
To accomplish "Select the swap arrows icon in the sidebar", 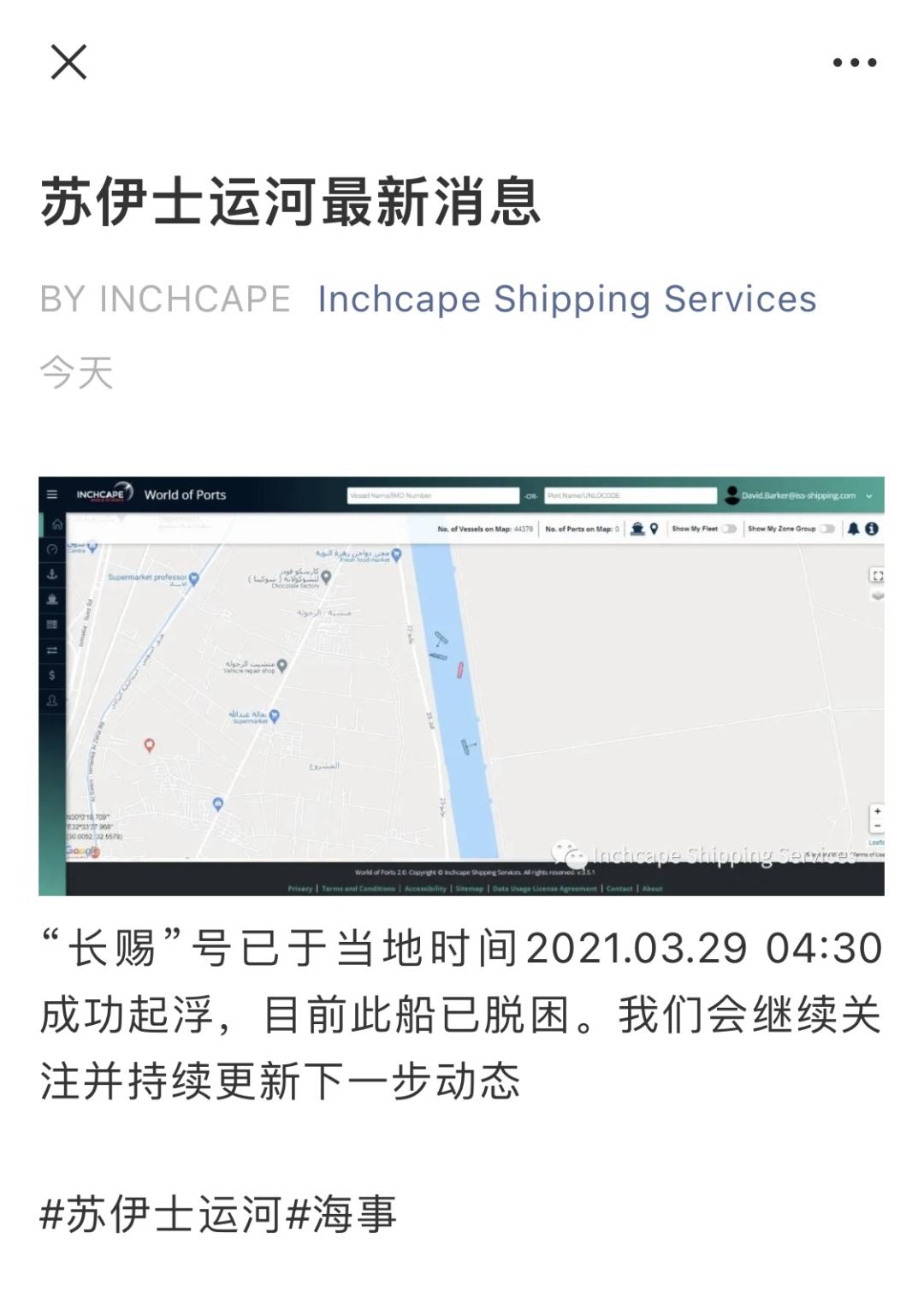I will (52, 650).
